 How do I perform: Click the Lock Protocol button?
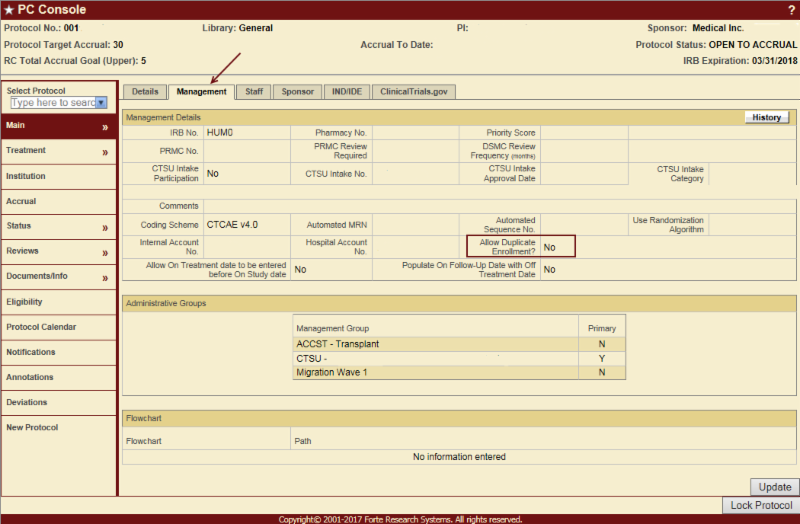761,505
